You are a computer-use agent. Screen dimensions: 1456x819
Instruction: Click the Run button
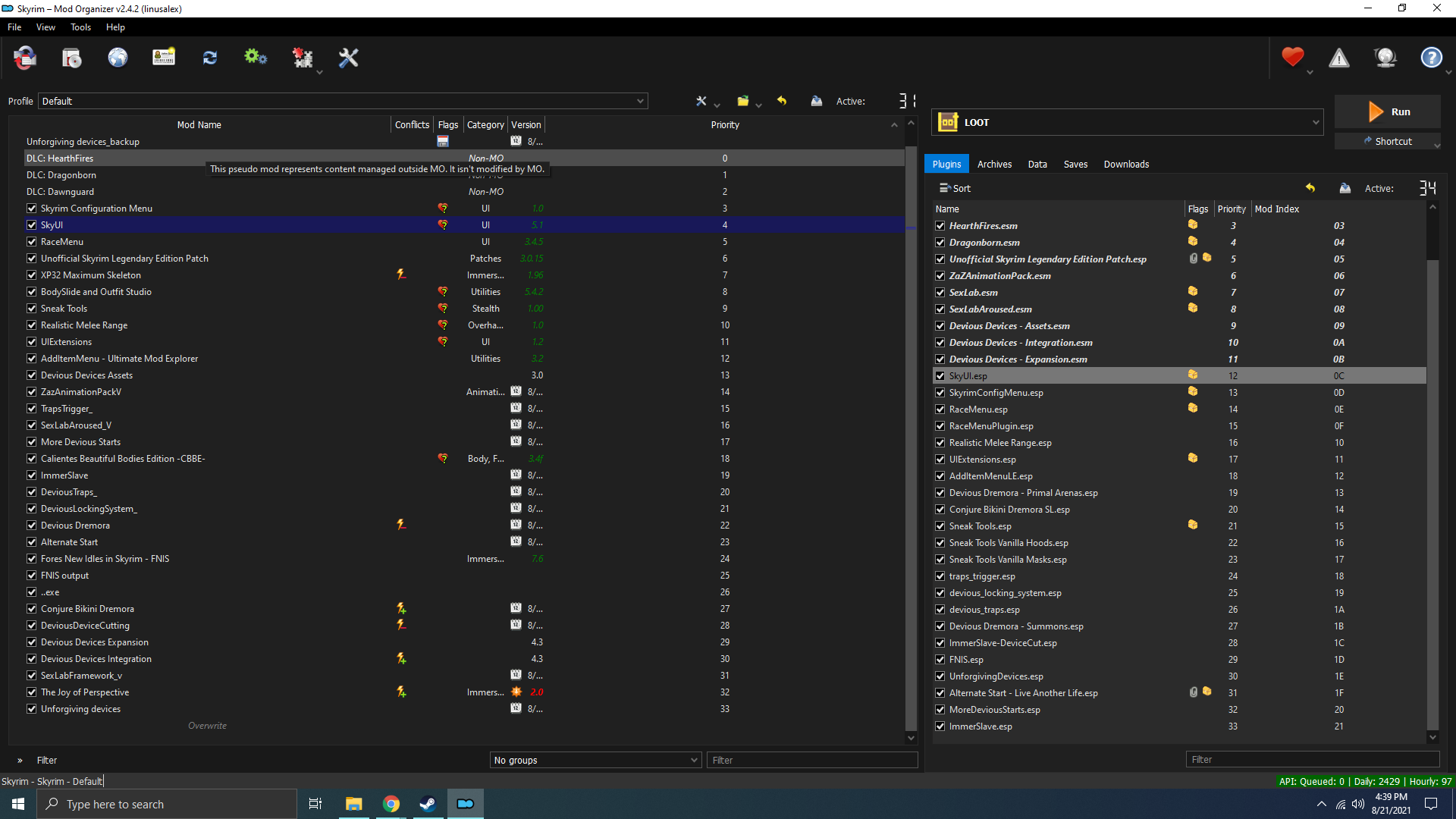1388,112
